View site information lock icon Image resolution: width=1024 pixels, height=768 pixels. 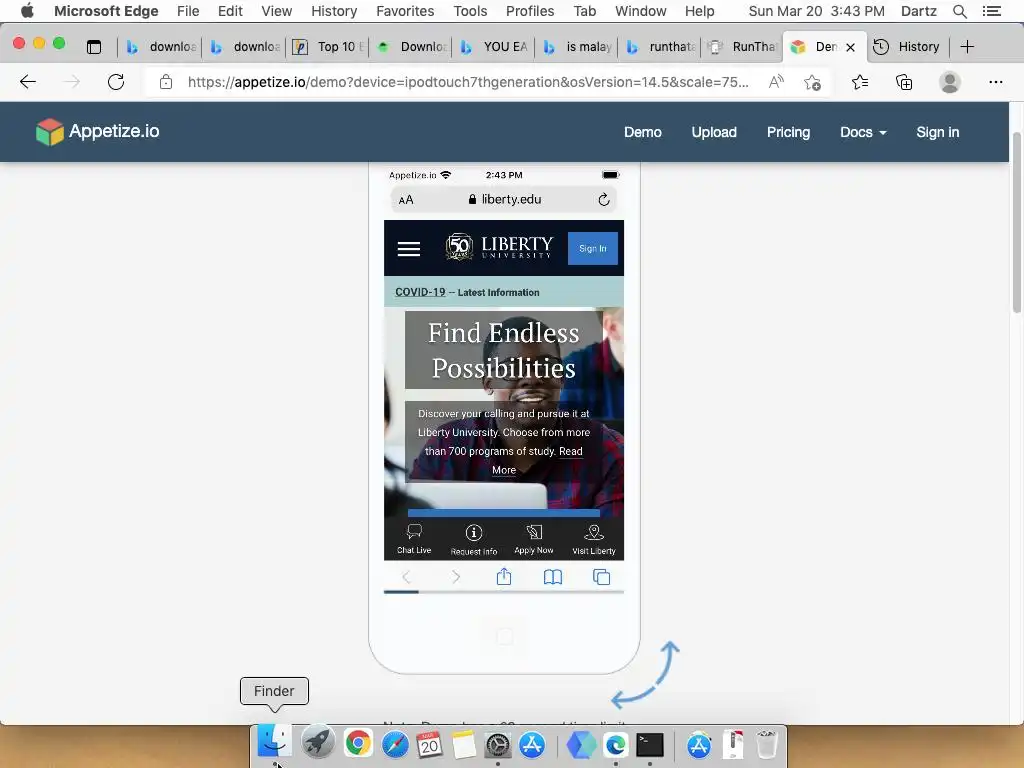click(166, 82)
